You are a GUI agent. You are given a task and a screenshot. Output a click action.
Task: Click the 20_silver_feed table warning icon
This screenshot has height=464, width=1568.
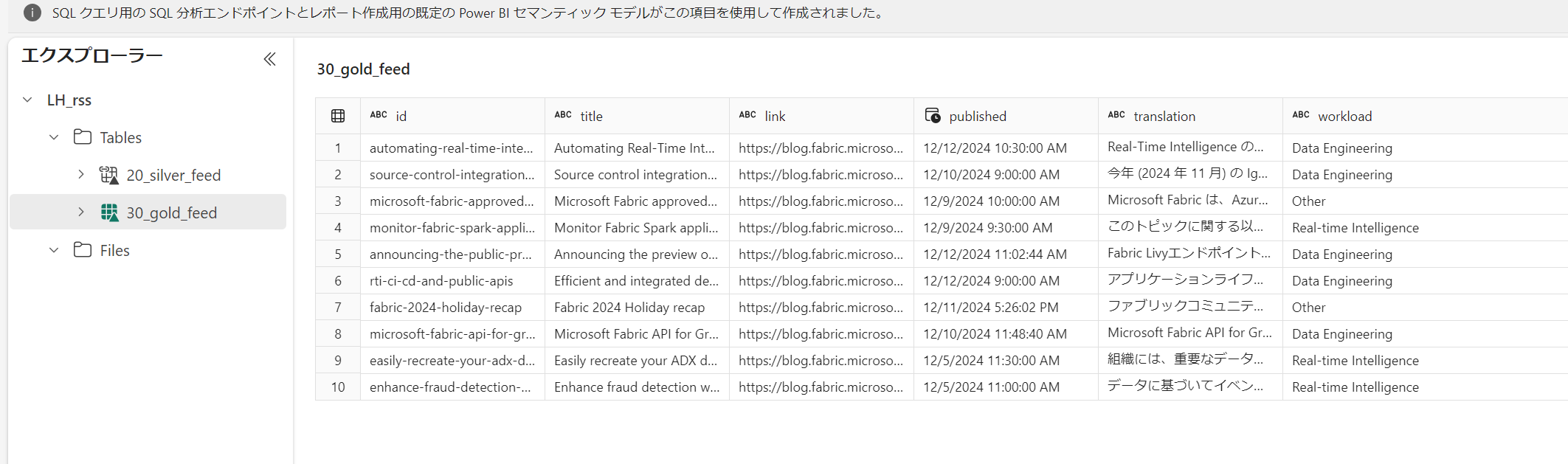coord(109,175)
